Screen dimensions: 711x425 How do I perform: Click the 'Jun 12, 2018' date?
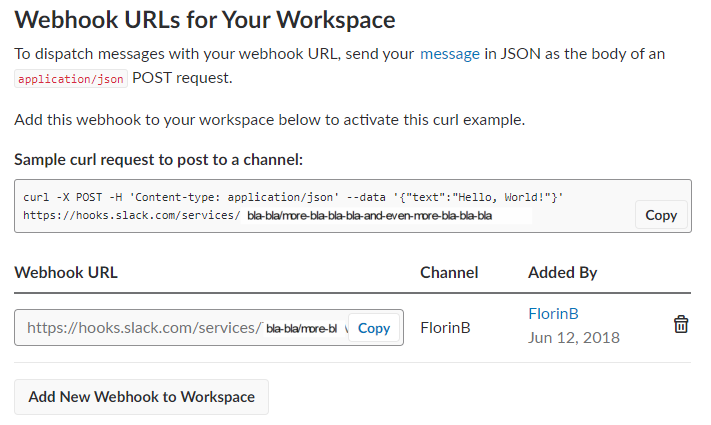574,337
